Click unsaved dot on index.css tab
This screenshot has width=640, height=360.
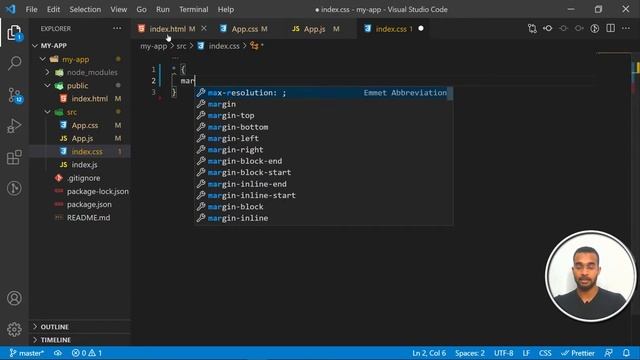click(421, 29)
